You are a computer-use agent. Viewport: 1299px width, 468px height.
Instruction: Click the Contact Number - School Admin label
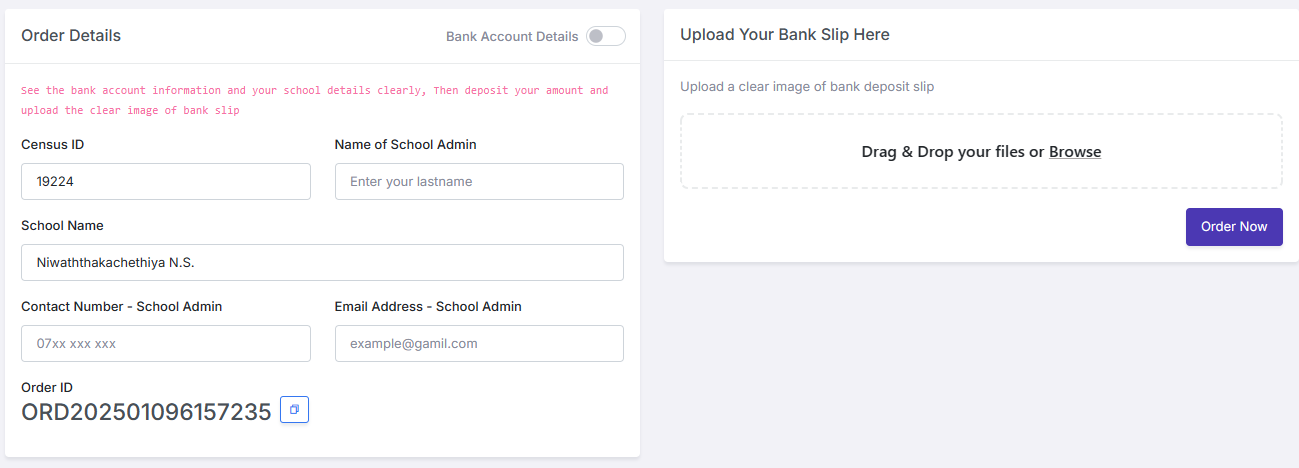121,306
